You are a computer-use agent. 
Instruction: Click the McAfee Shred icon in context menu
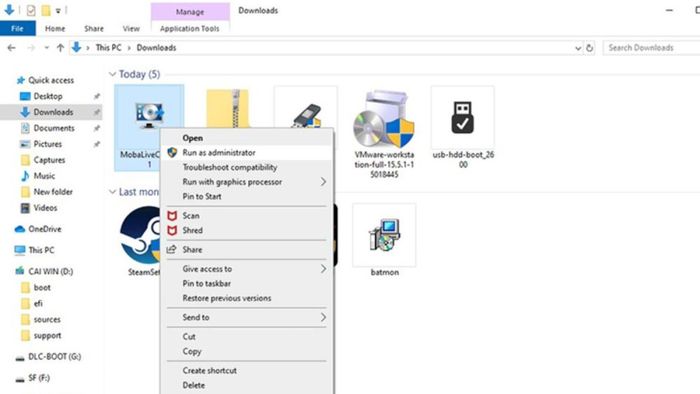click(172, 230)
